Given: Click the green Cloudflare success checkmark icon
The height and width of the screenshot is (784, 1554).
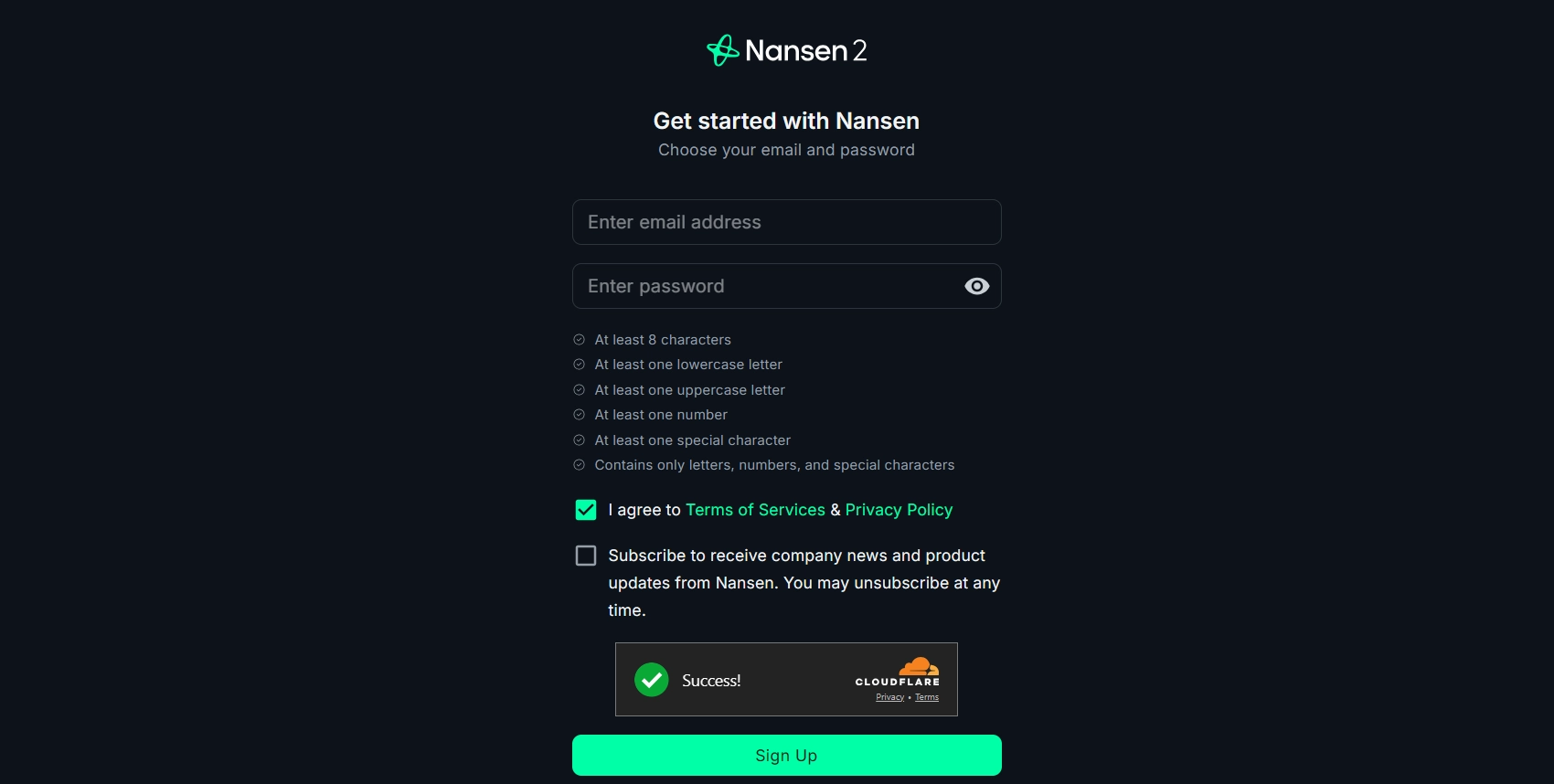Looking at the screenshot, I should tap(652, 680).
